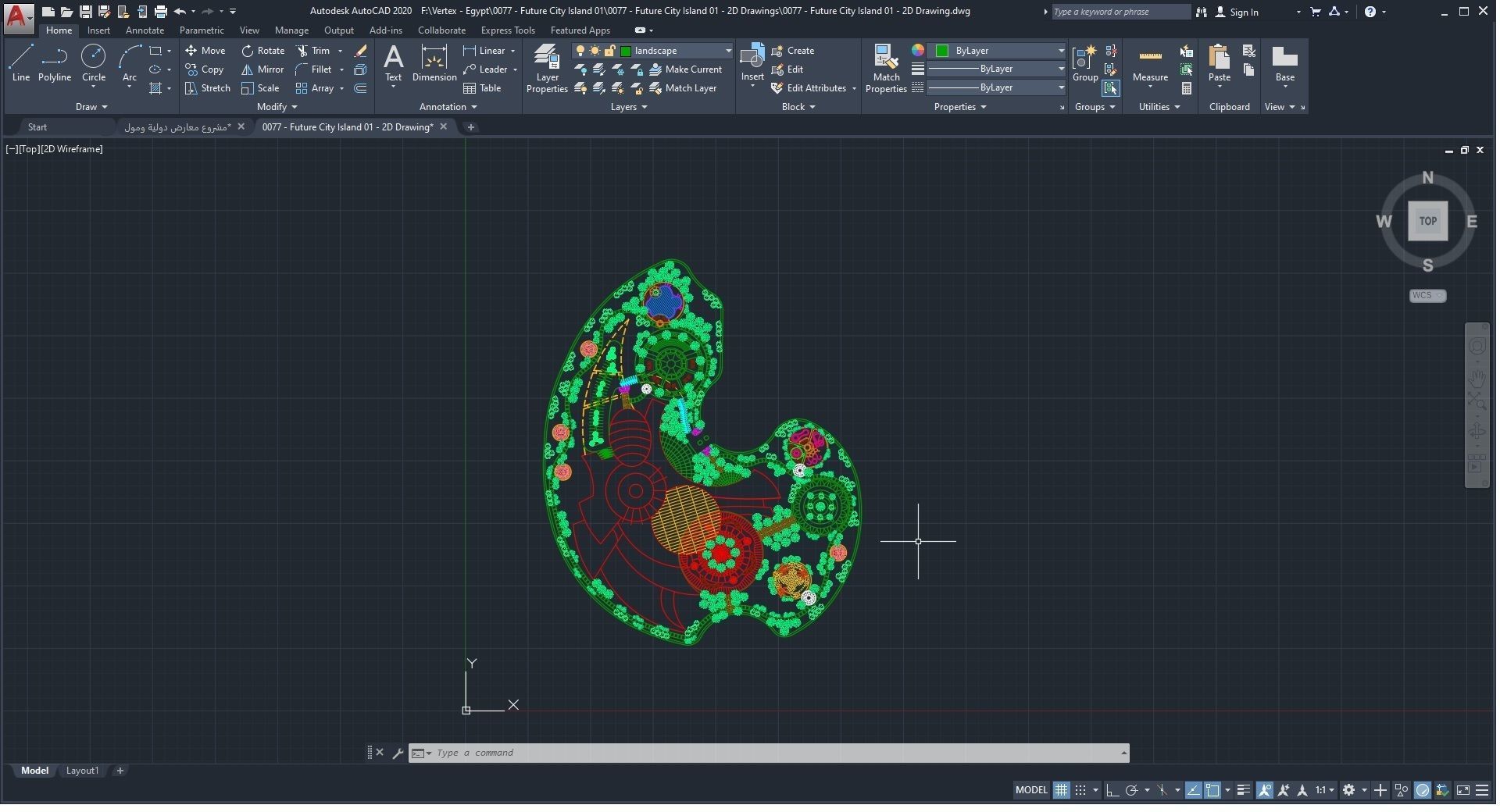Click Create block button
This screenshot has height=812, width=1500.
793,51
